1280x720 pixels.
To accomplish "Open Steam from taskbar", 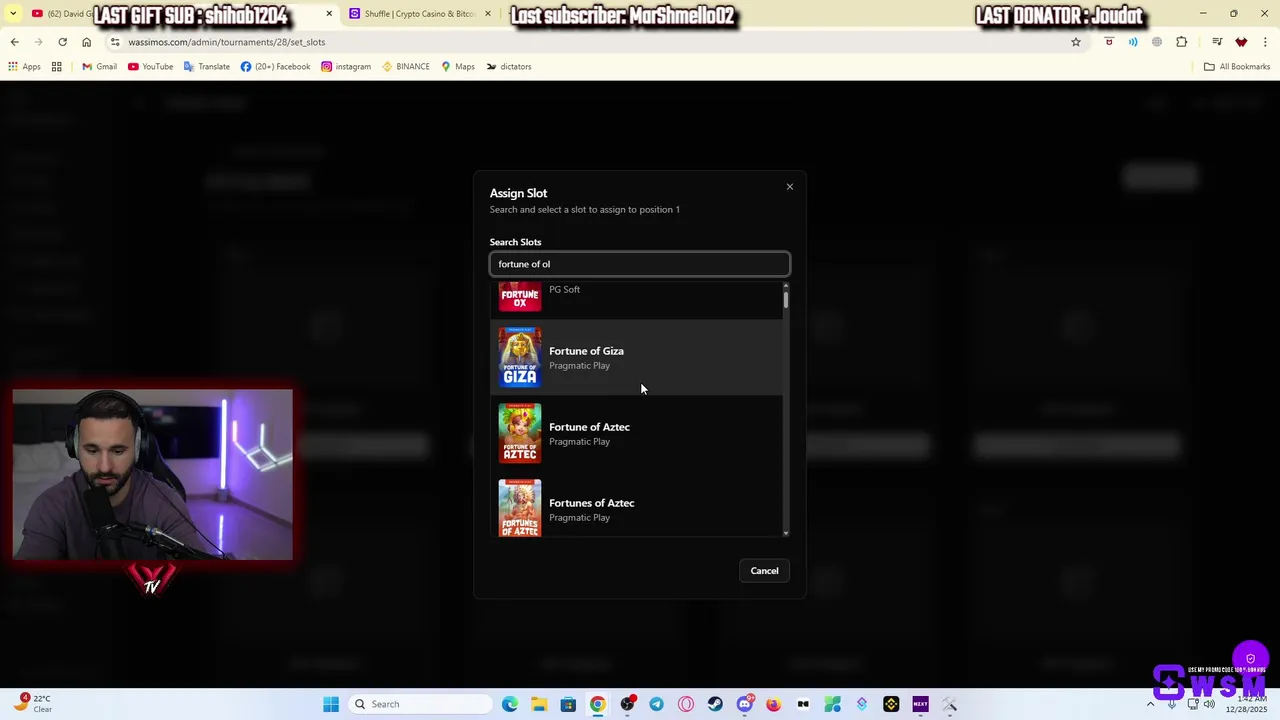I will click(715, 704).
